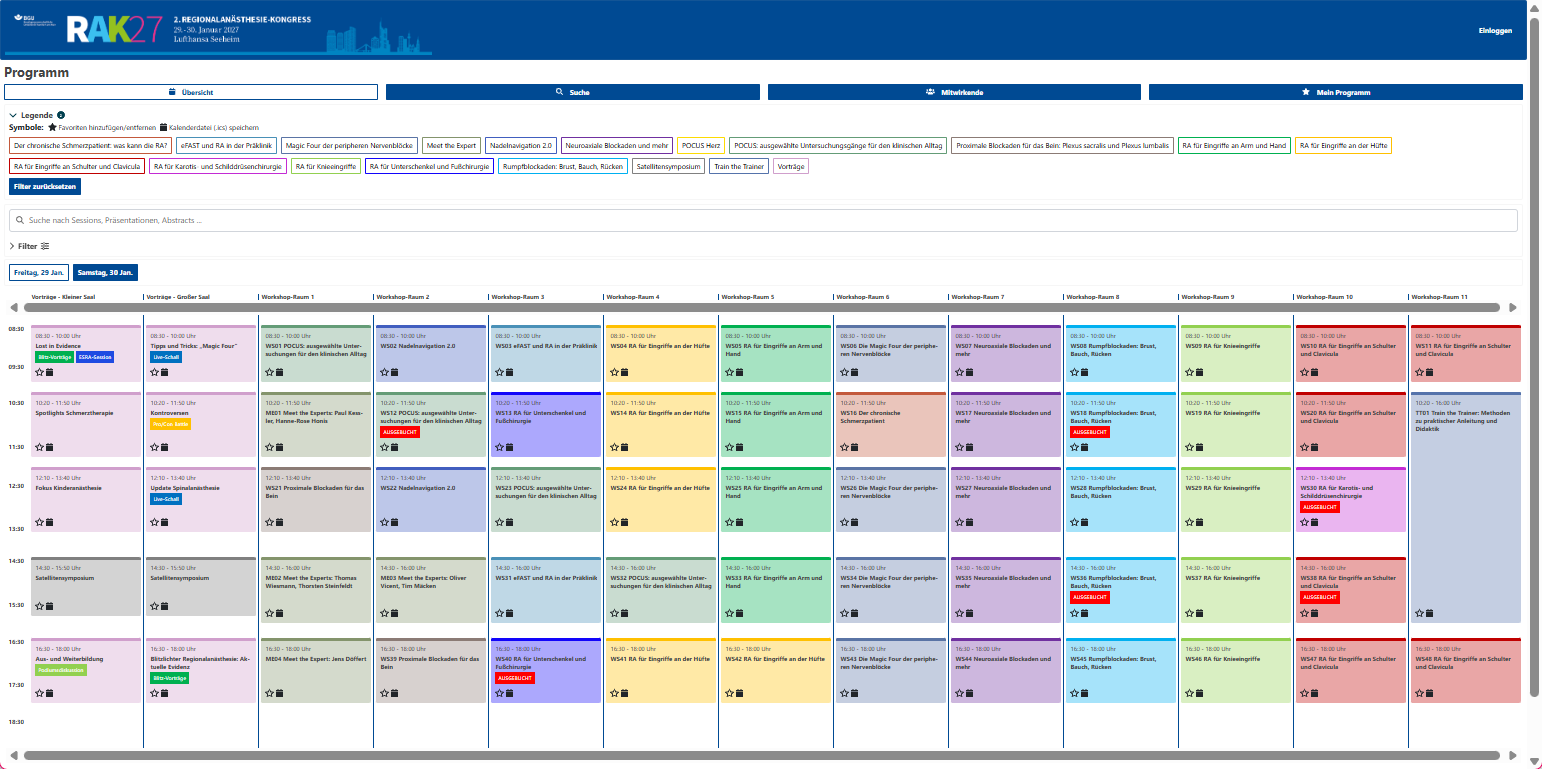Viewport: 1542px width, 769px height.
Task: Click the left arrow of room scroller
Action: 14,308
